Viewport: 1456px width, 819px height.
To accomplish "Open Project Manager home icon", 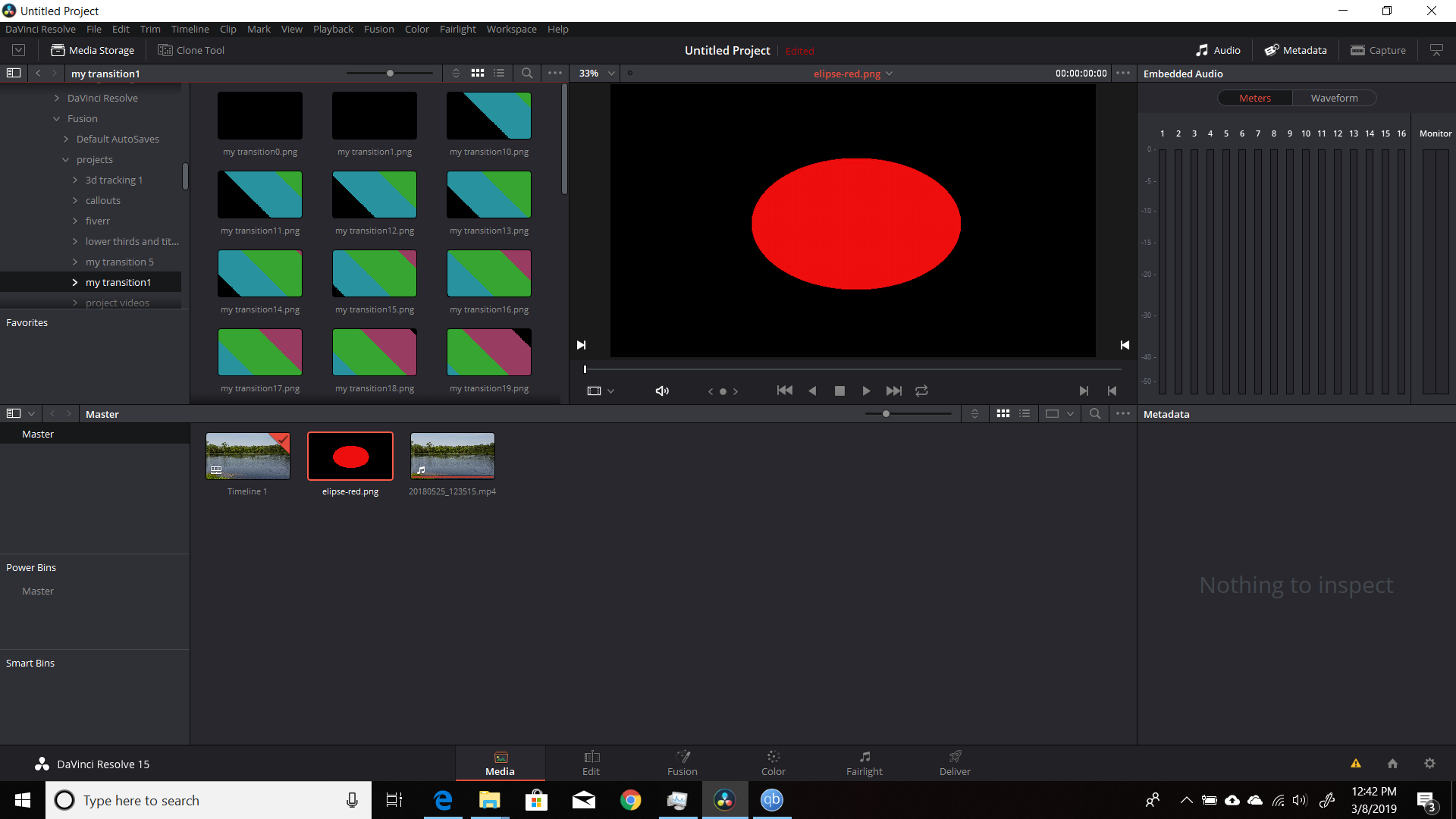I will tap(1392, 764).
